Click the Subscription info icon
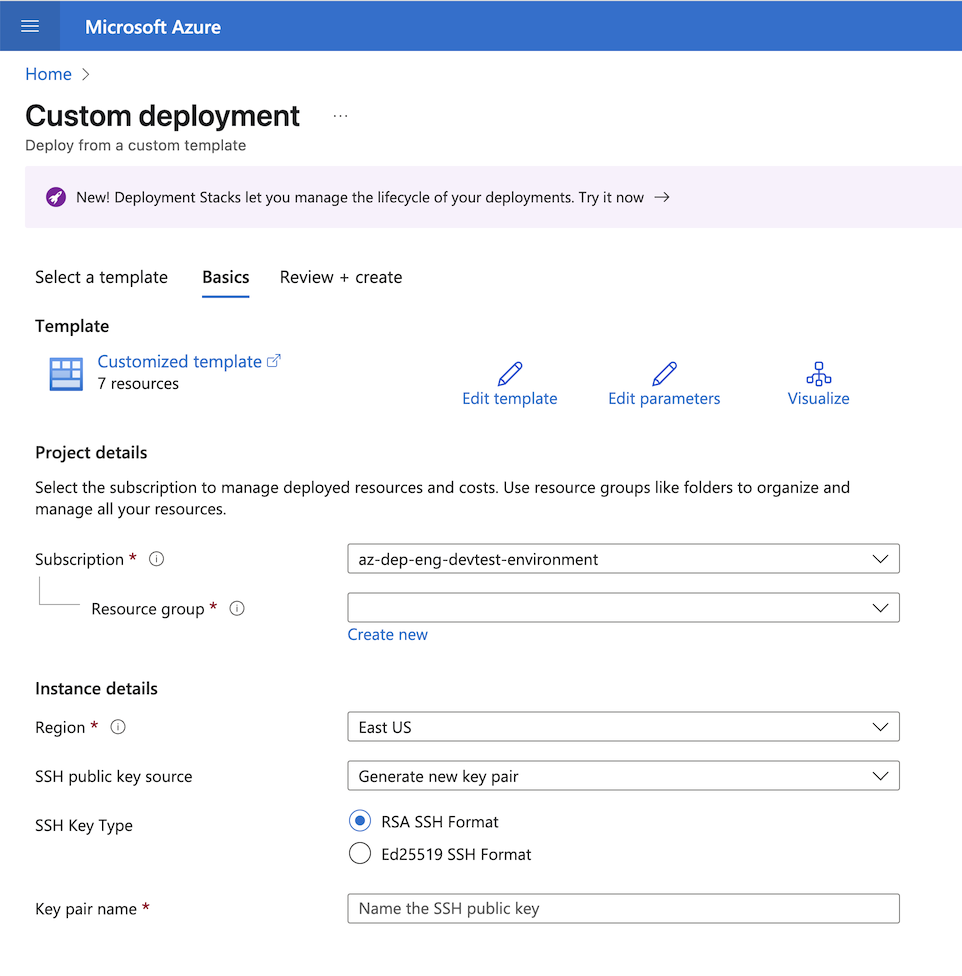Viewport: 962px width, 976px height. (x=156, y=559)
